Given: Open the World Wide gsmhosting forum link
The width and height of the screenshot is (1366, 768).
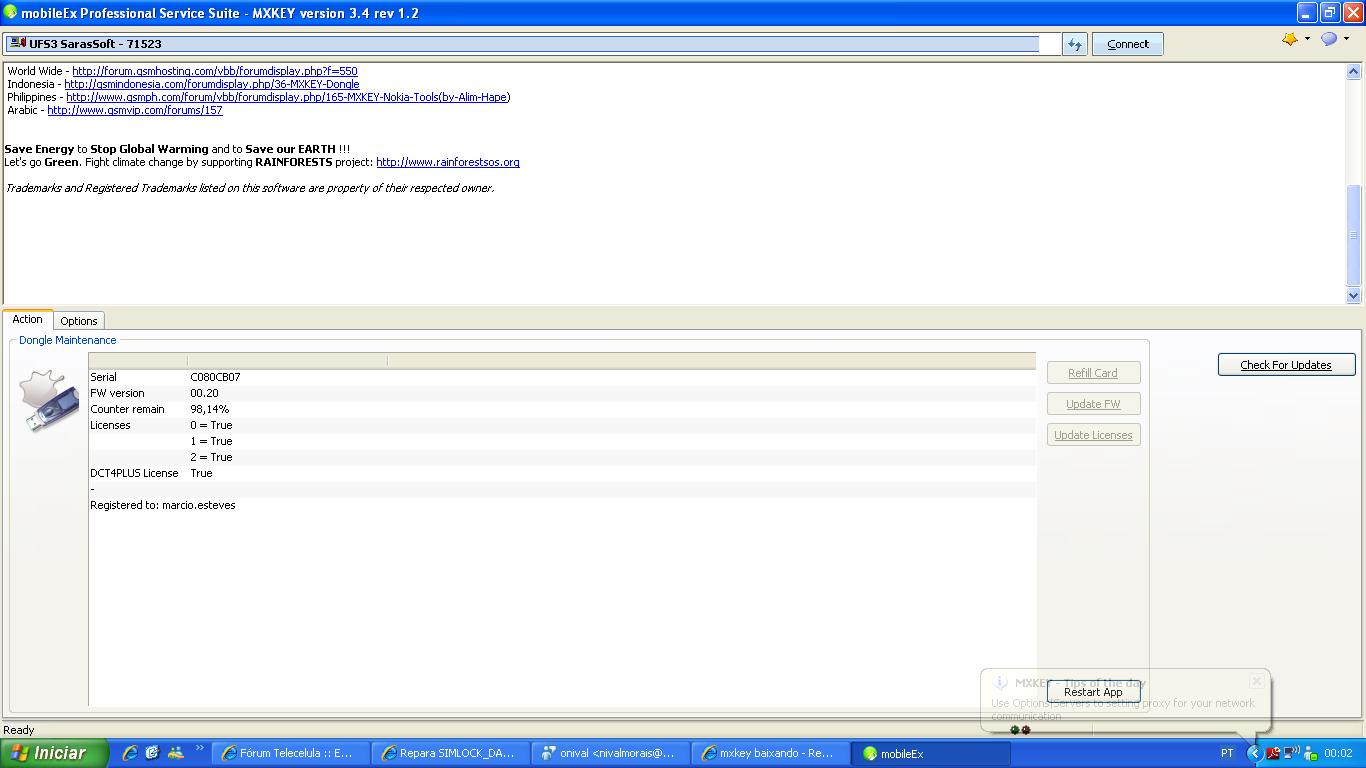Looking at the screenshot, I should tap(214, 71).
